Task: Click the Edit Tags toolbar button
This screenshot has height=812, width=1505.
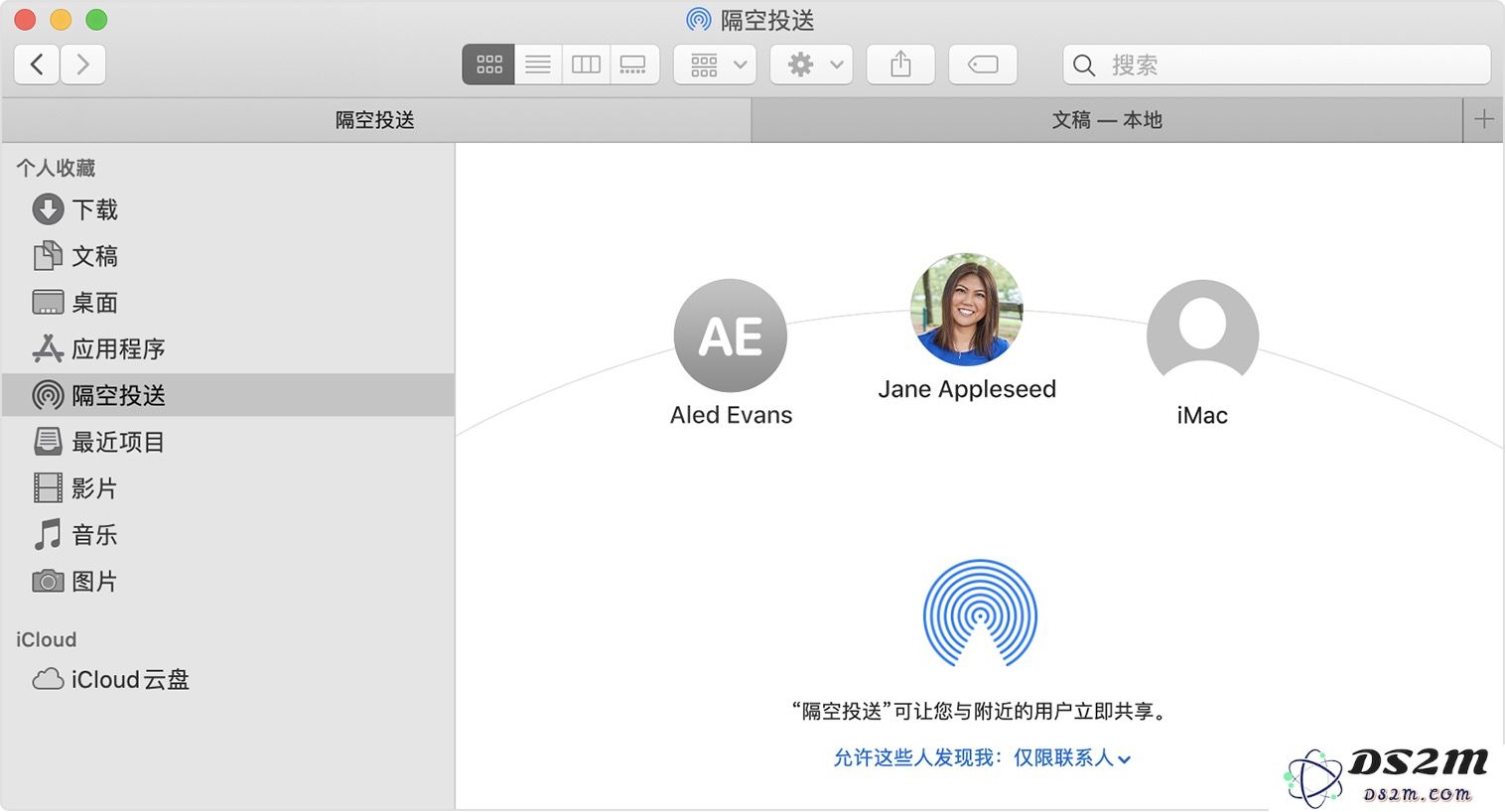Action: pyautogui.click(x=983, y=65)
